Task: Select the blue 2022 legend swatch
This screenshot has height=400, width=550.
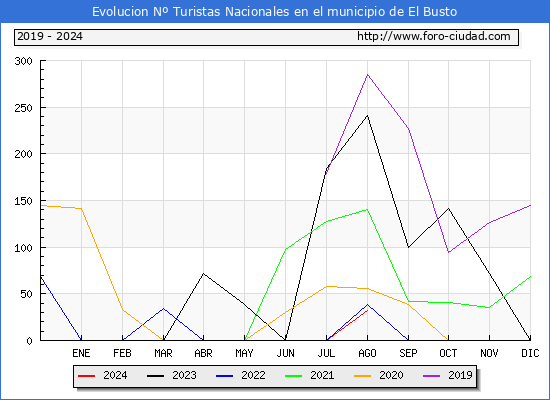Action: tap(224, 376)
